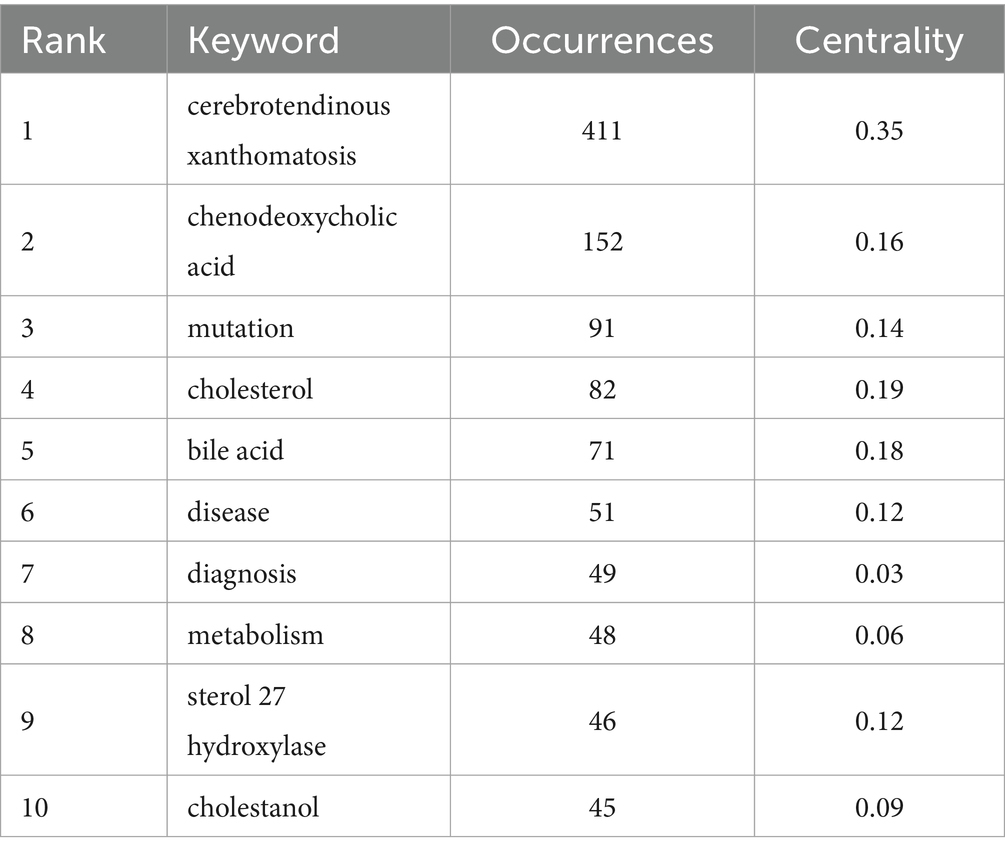This screenshot has height=855, width=1005.
Task: Select the occurrences value 152
Action: [602, 242]
